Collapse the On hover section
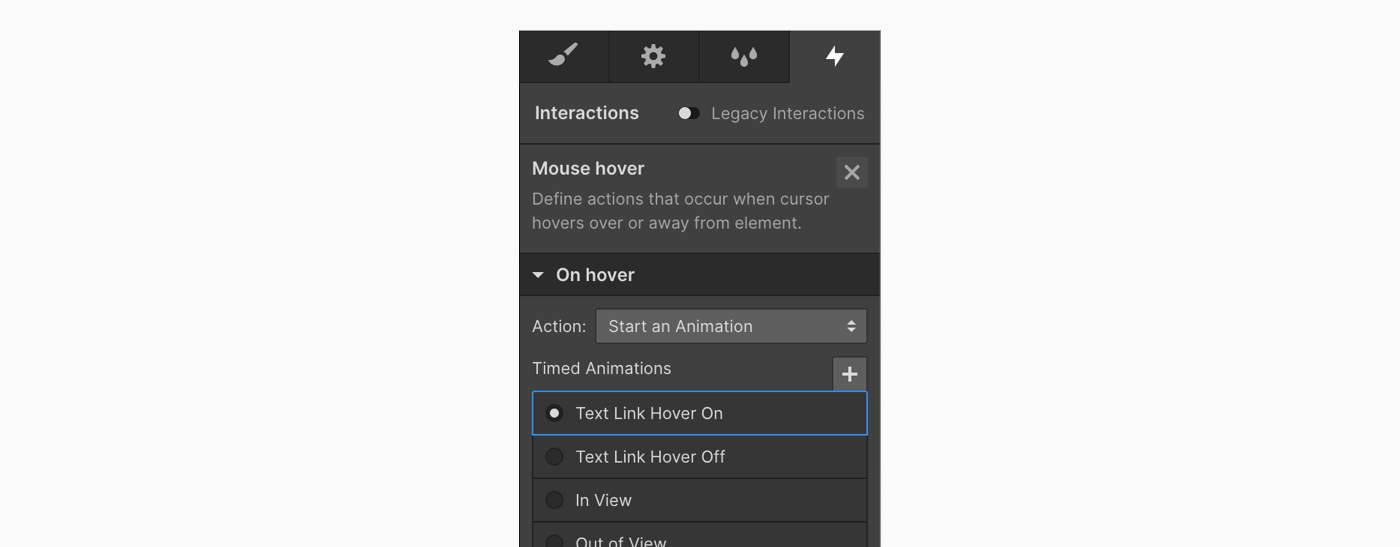The height and width of the screenshot is (547, 1400). [x=538, y=275]
